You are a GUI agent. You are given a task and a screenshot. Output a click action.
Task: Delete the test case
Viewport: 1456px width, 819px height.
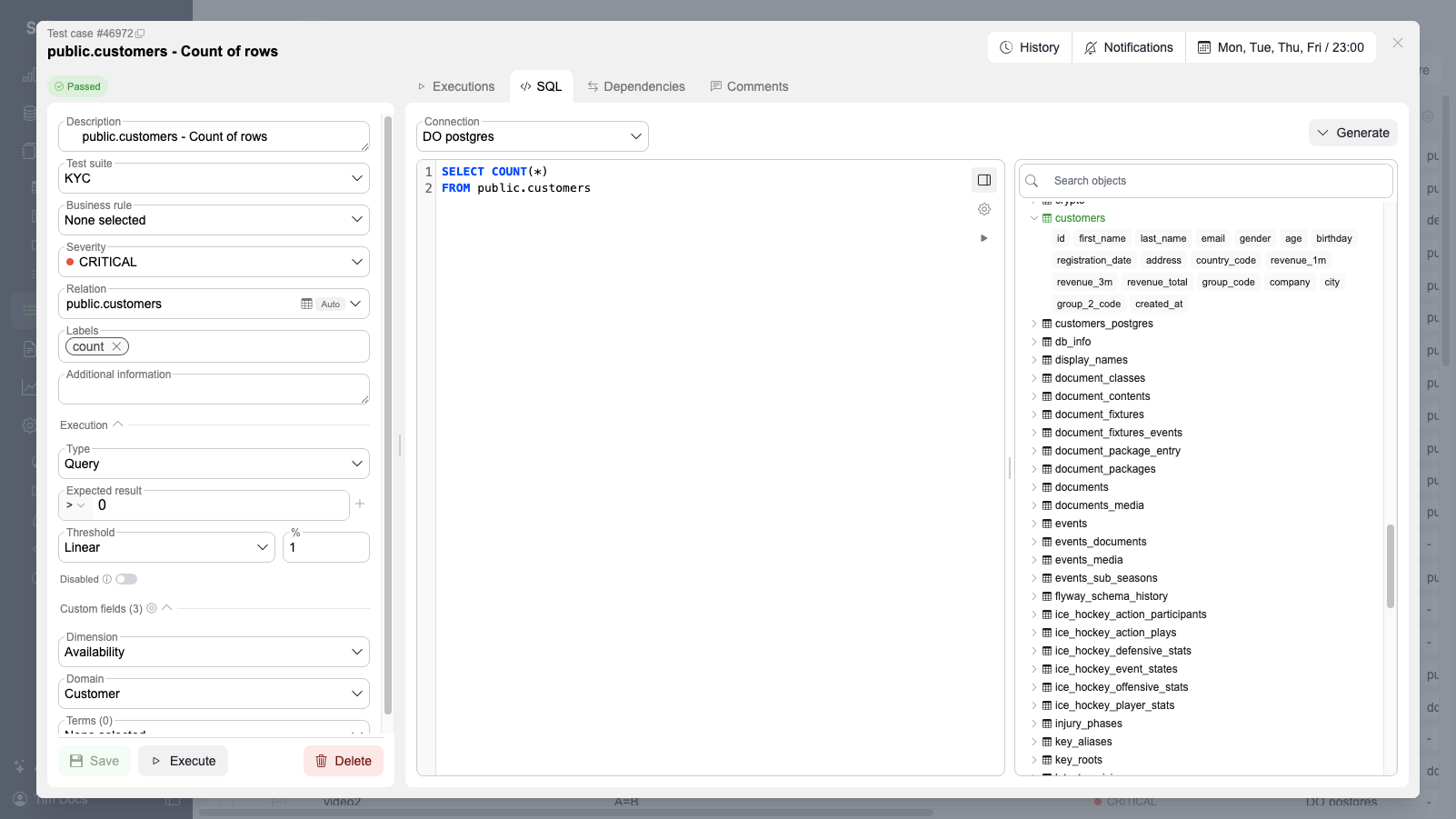[344, 761]
